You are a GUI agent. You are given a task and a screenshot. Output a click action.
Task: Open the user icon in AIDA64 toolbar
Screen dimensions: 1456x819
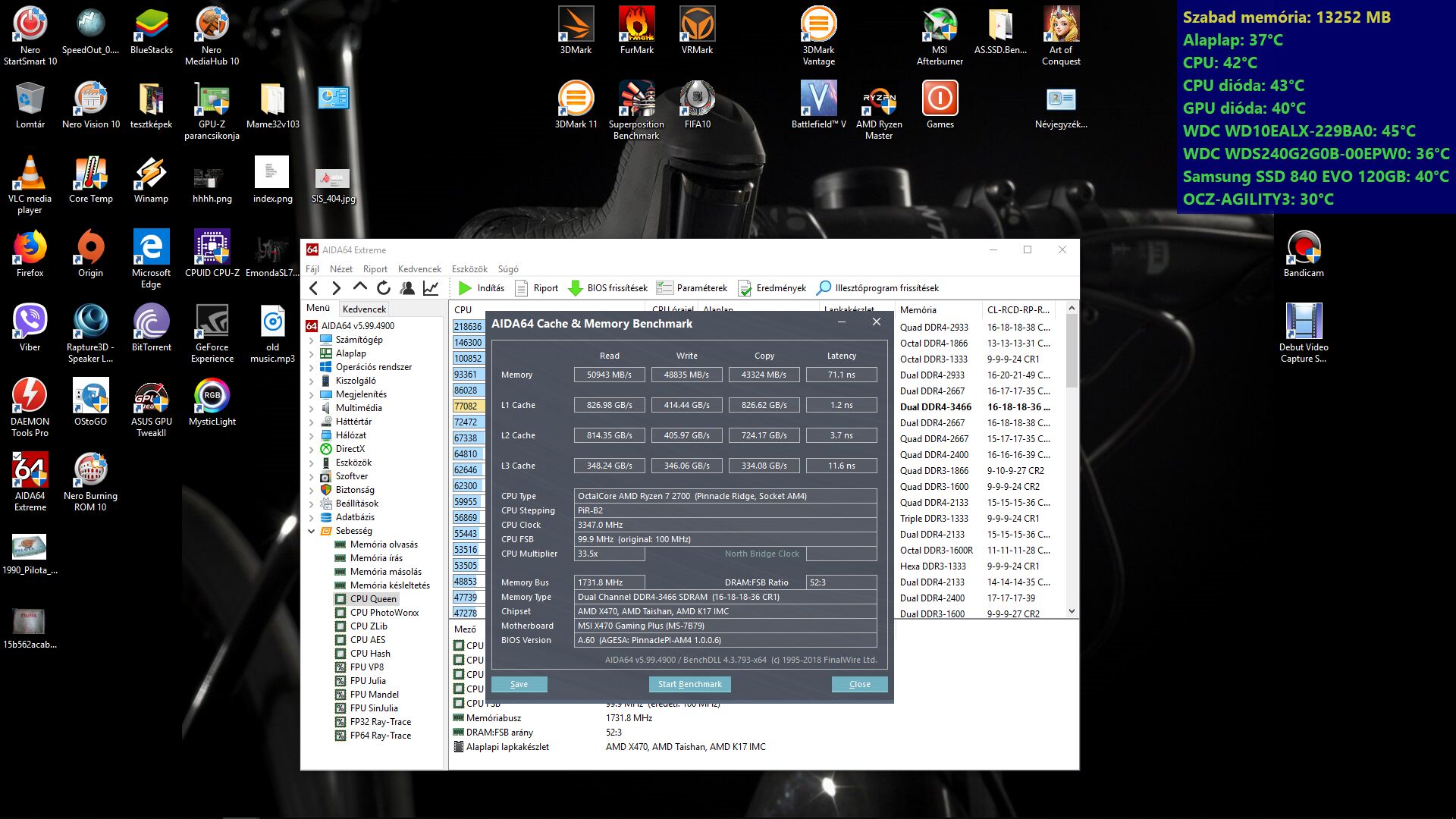pos(407,288)
